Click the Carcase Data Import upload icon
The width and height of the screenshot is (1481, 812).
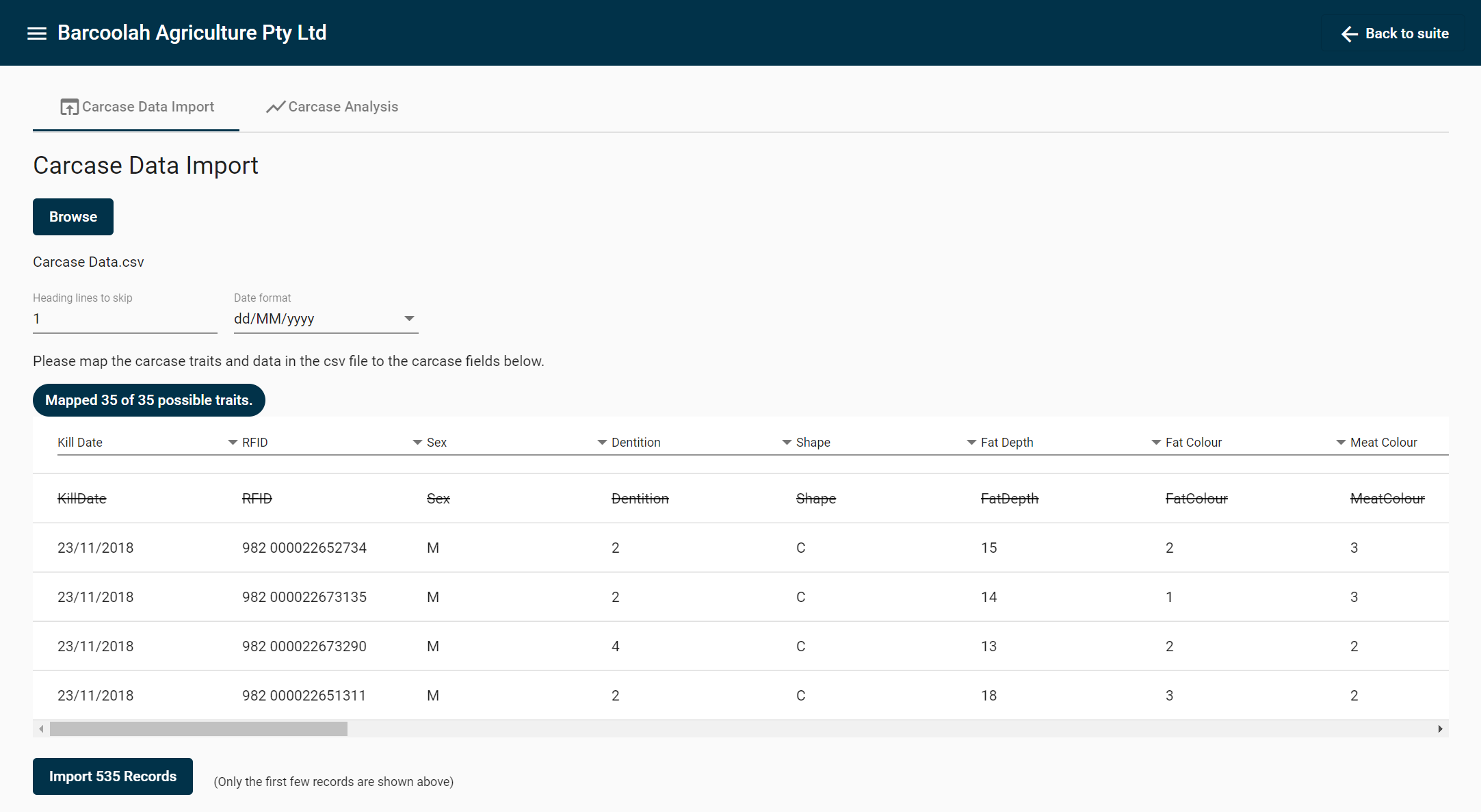tap(69, 107)
